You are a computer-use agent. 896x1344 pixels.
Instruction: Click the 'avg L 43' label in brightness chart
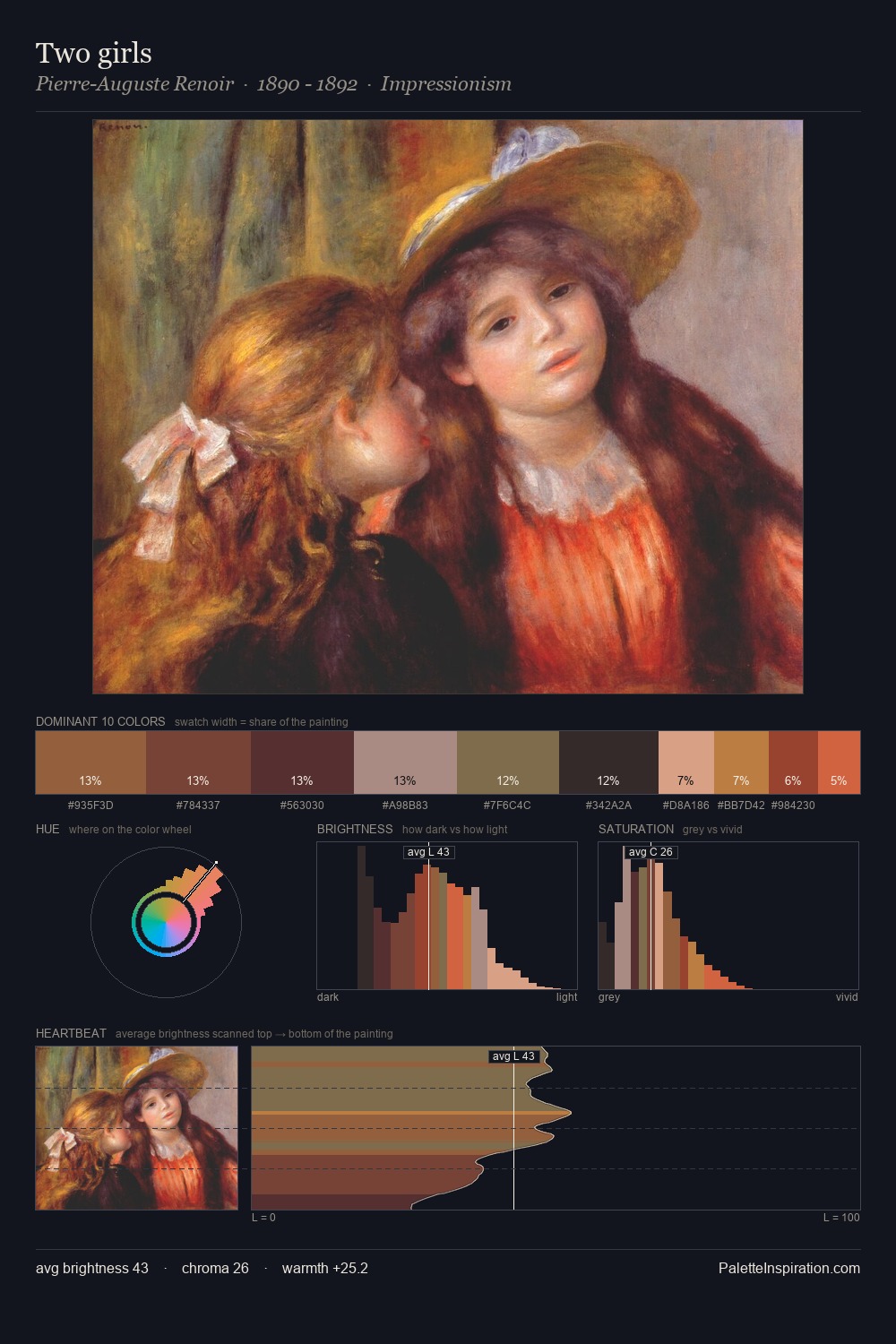coord(428,852)
